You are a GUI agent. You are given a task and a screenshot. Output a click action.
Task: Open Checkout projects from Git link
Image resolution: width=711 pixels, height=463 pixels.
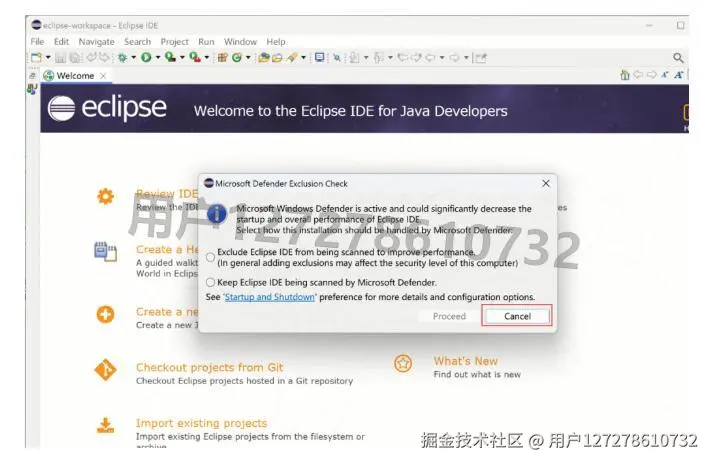pyautogui.click(x=209, y=367)
